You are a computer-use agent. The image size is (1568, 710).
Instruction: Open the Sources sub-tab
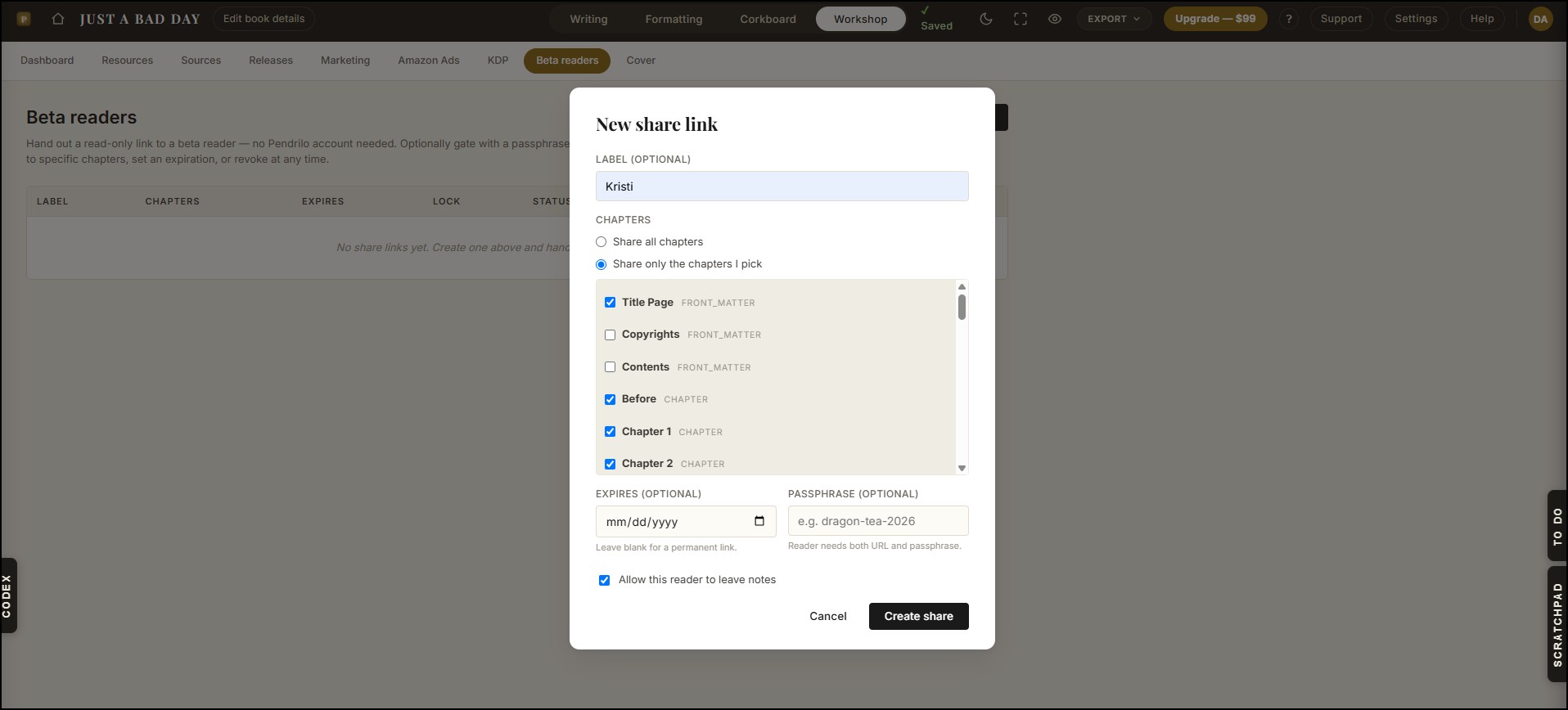(201, 61)
